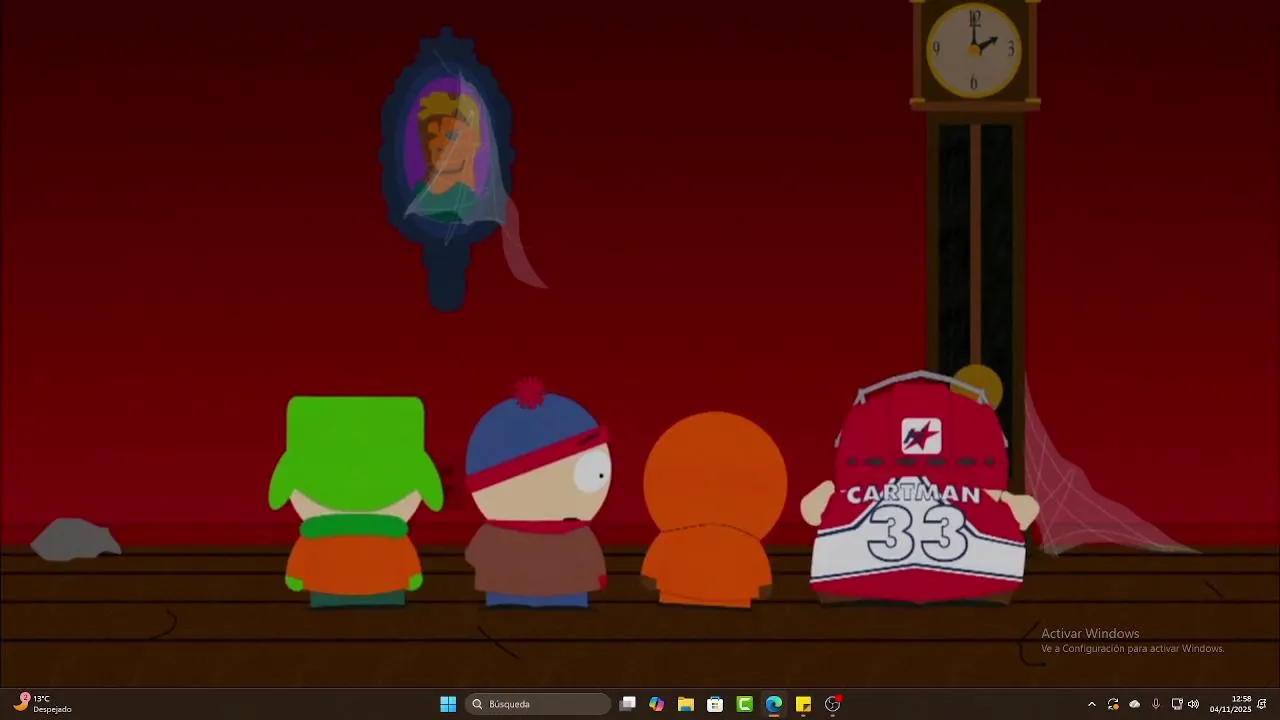Open the OBS Studio taskbar icon

pos(832,704)
